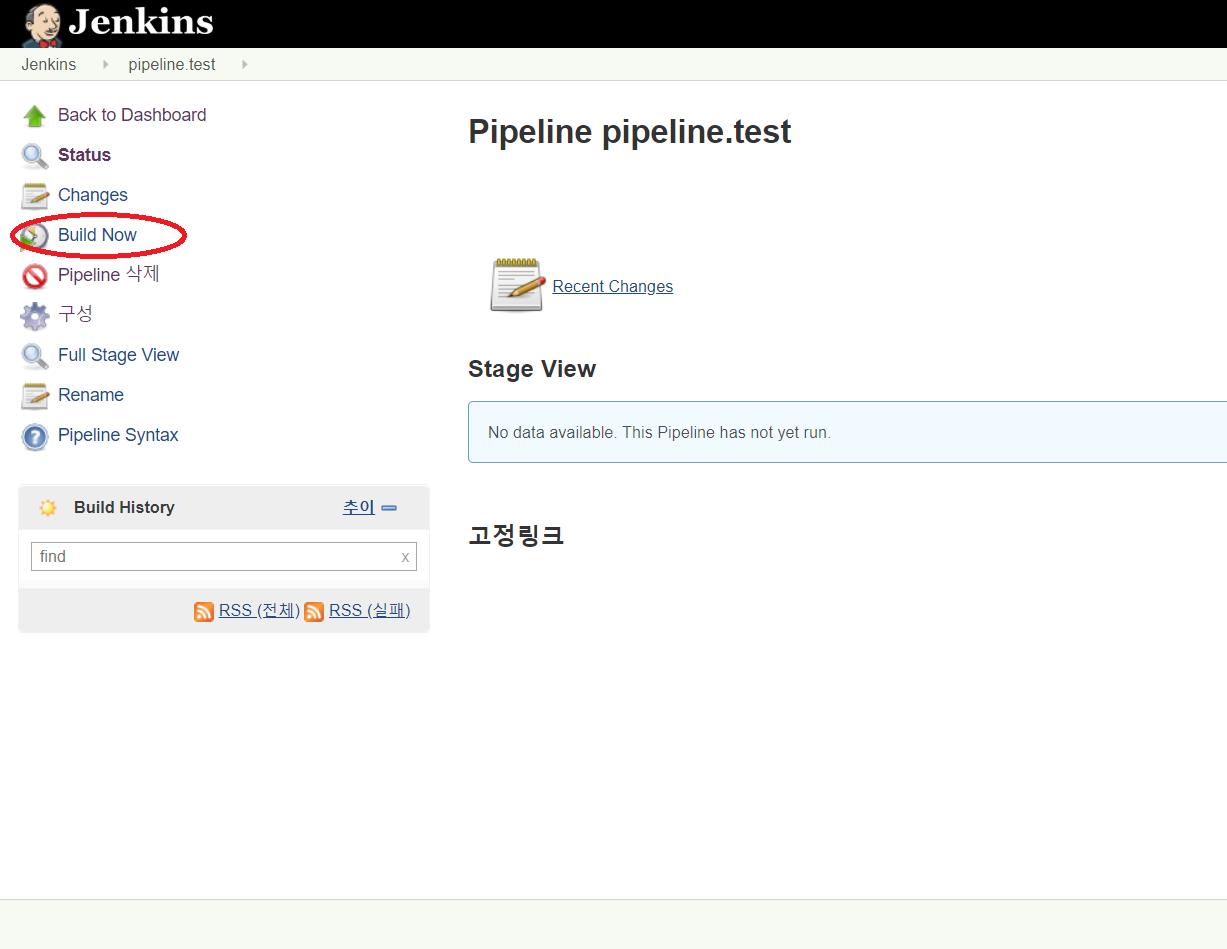The height and width of the screenshot is (949, 1227).
Task: Click the Jenkins butler logo icon
Action: (x=42, y=25)
